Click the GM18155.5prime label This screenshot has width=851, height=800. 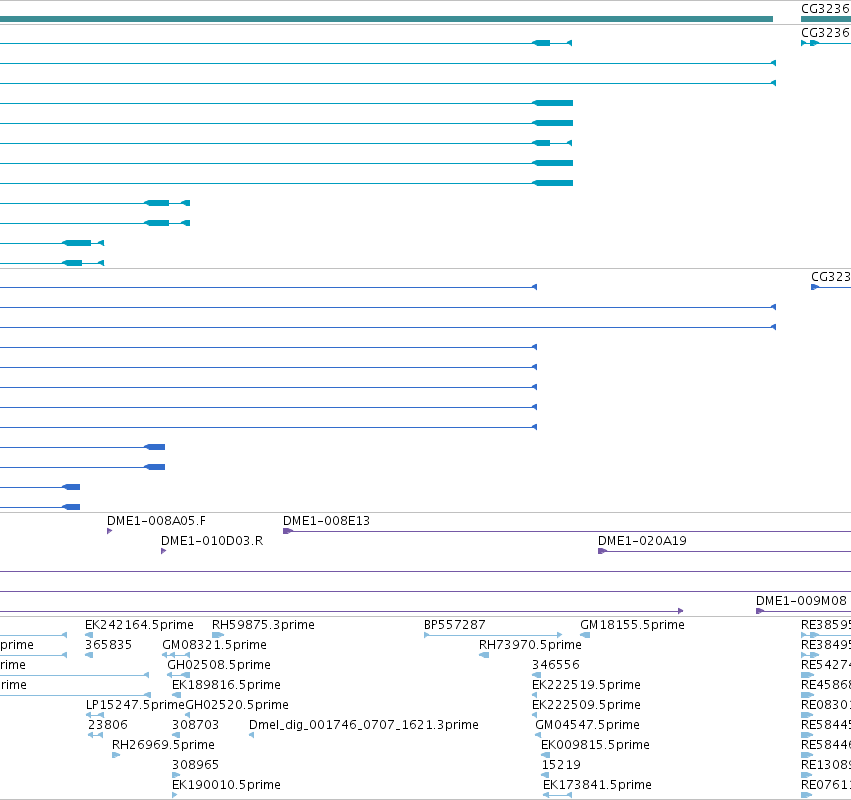[x=632, y=625]
